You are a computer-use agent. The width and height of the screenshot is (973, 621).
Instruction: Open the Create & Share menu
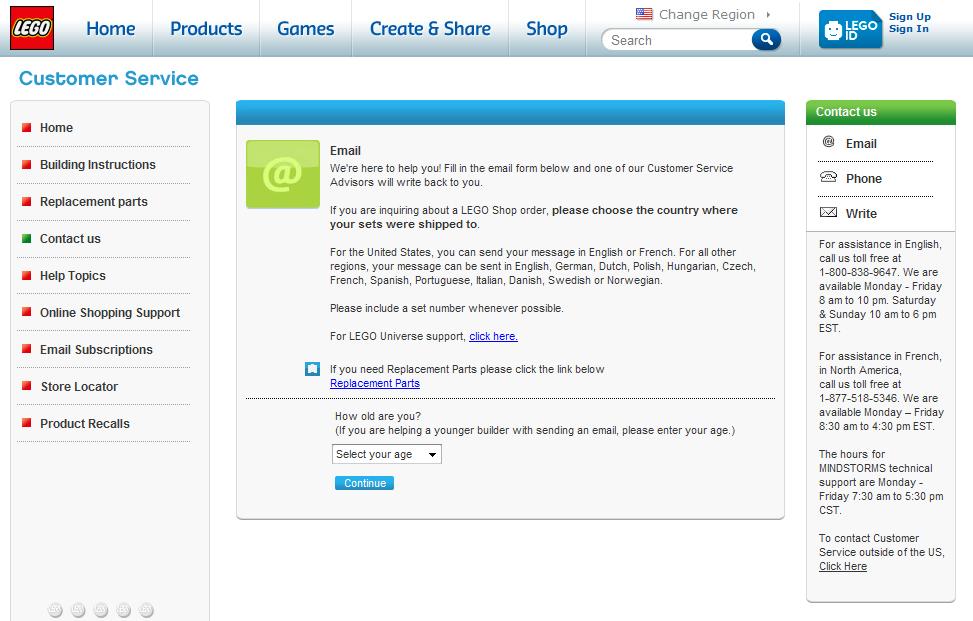pyautogui.click(x=430, y=29)
